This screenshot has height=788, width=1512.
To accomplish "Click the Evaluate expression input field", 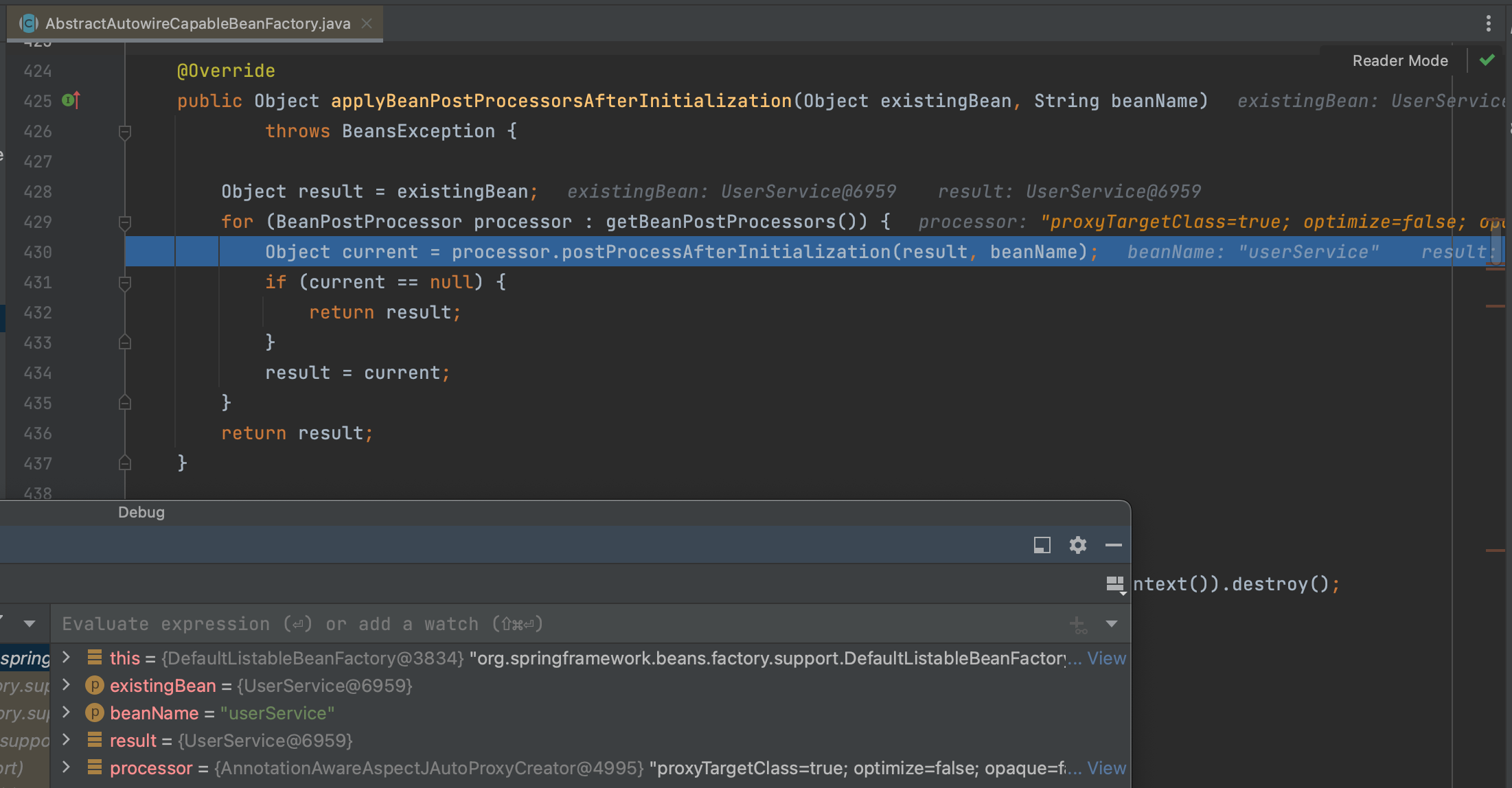I will (549, 624).
